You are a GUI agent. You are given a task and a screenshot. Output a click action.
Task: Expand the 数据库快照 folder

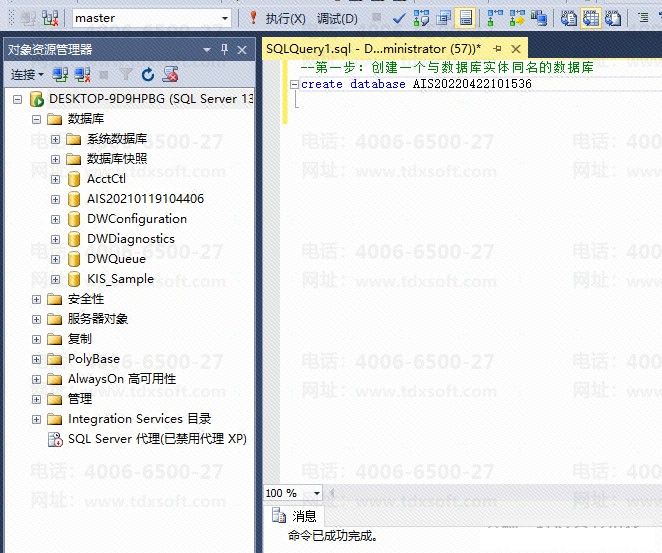click(x=55, y=159)
